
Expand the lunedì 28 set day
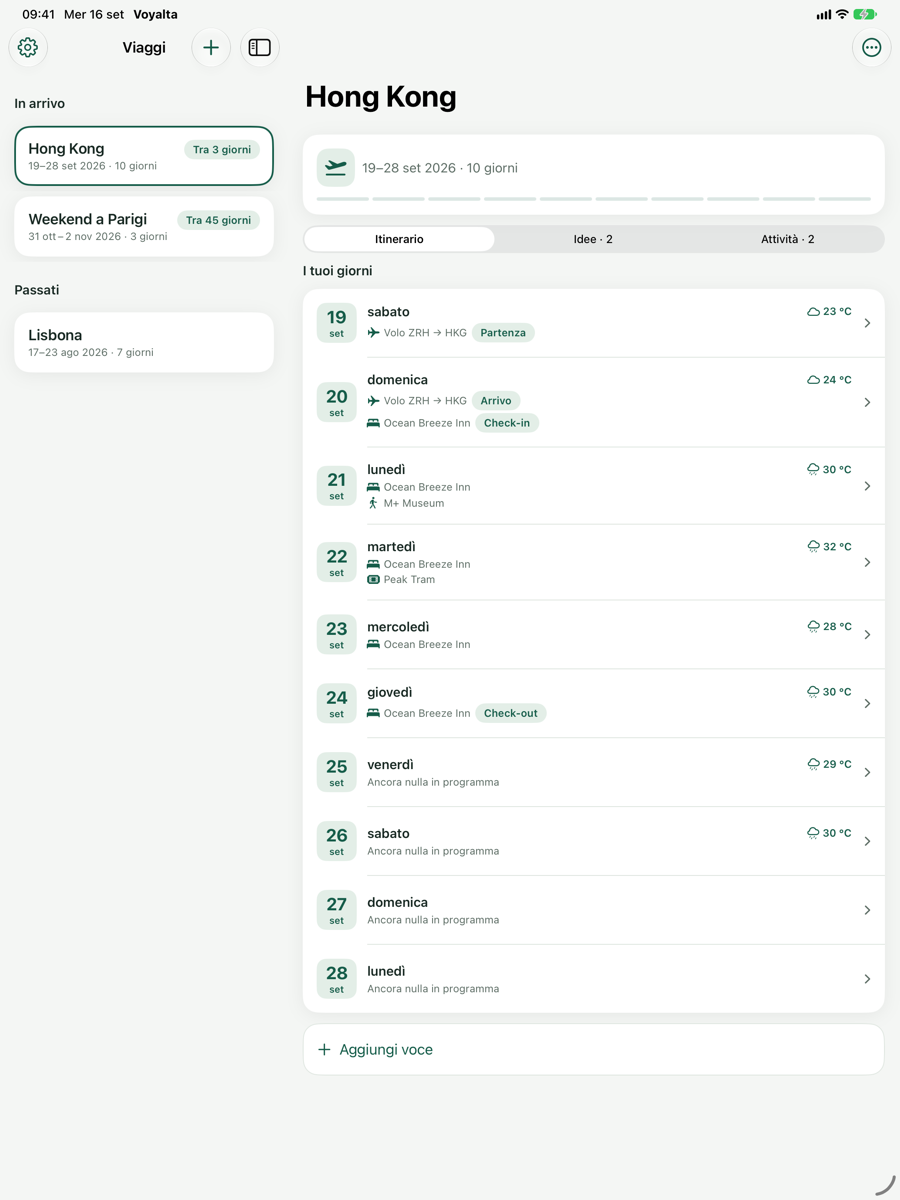click(x=594, y=979)
